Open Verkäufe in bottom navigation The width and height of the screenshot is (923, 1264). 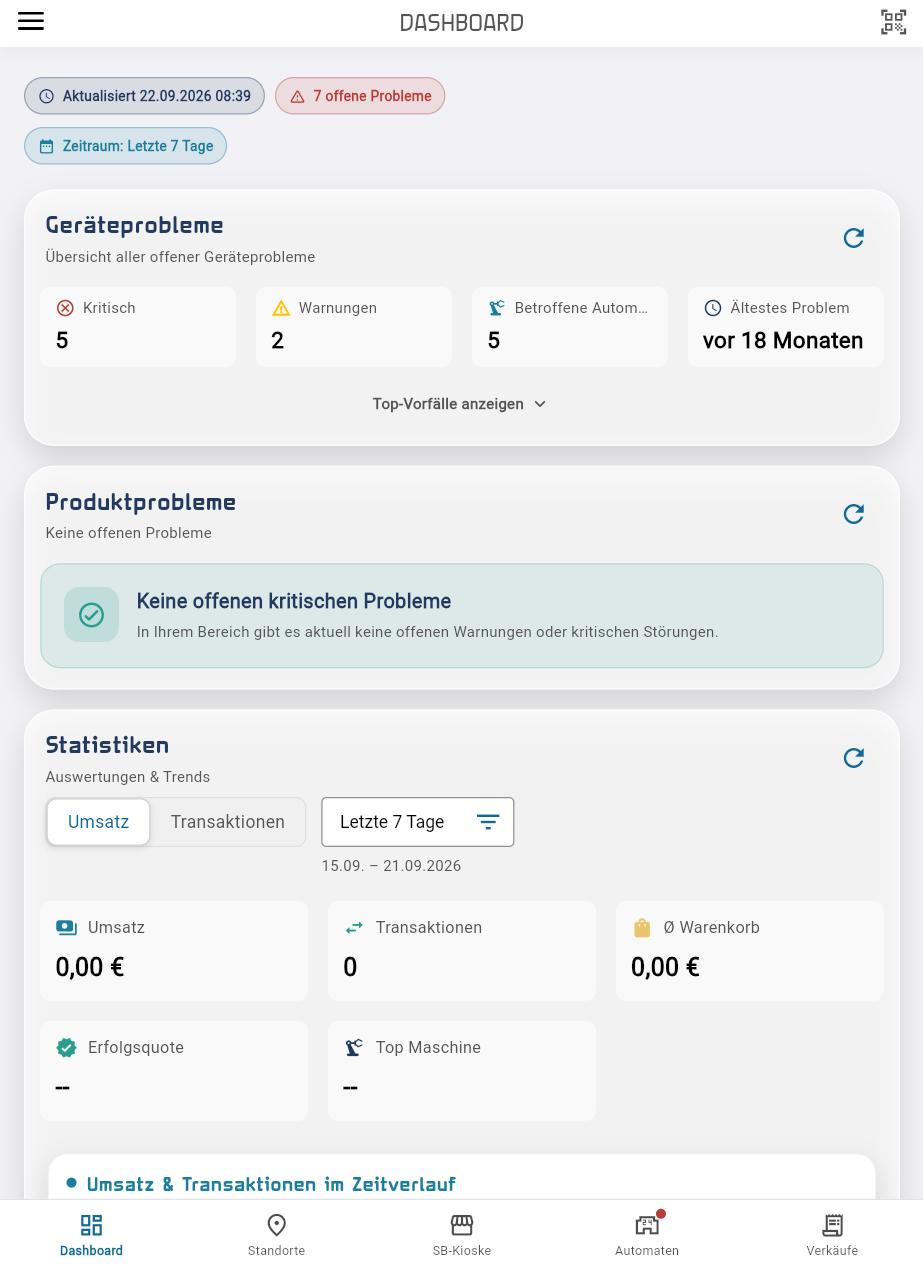pos(832,1234)
